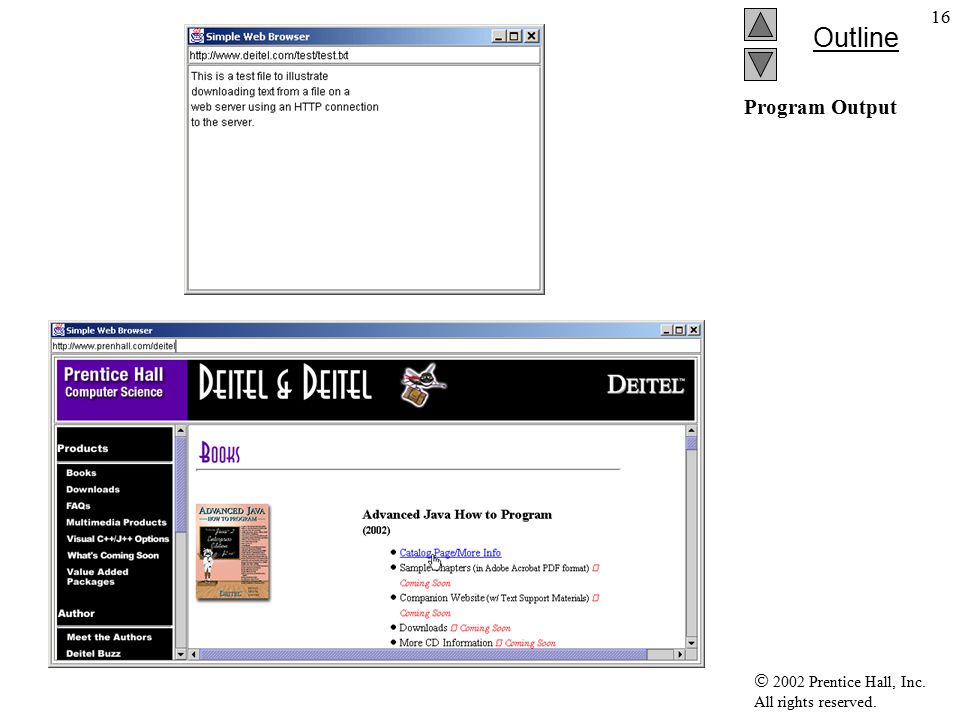Image resolution: width=960 pixels, height=720 pixels.
Task: Select Downloads in the Products sidebar
Action: [x=93, y=489]
